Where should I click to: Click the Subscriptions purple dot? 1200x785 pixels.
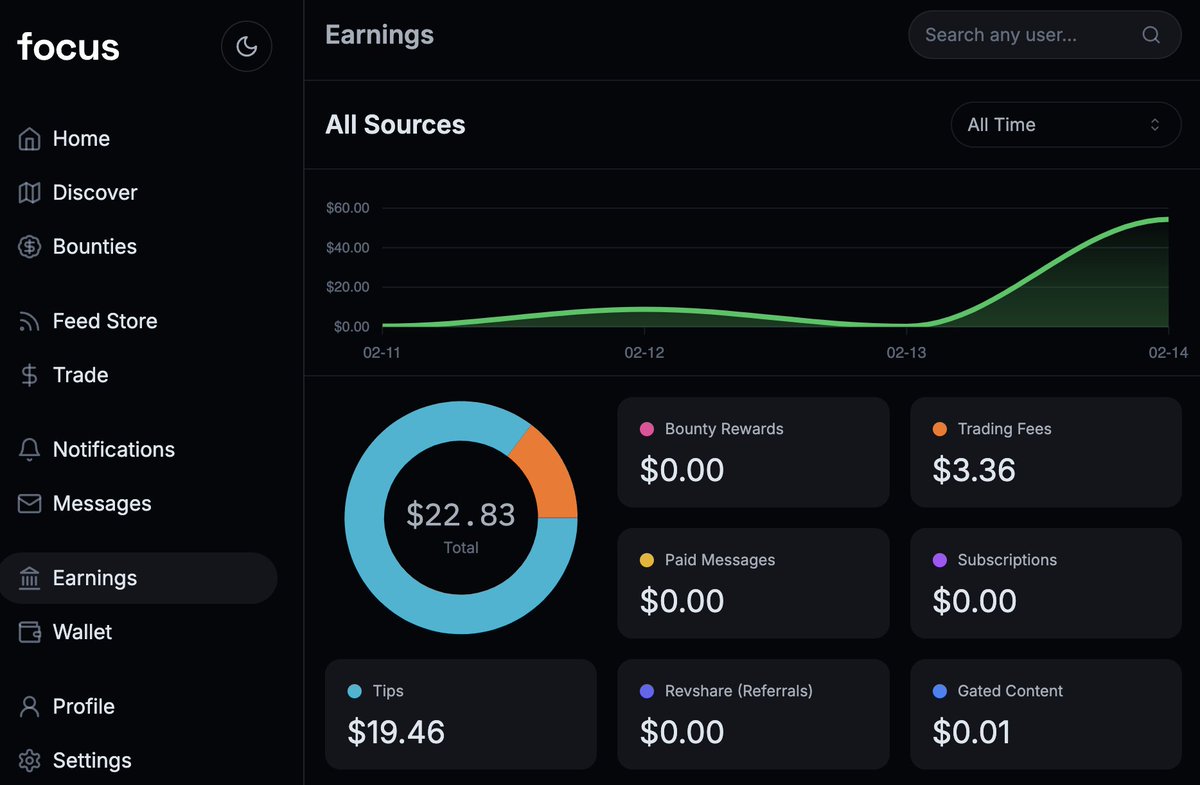tap(939, 560)
